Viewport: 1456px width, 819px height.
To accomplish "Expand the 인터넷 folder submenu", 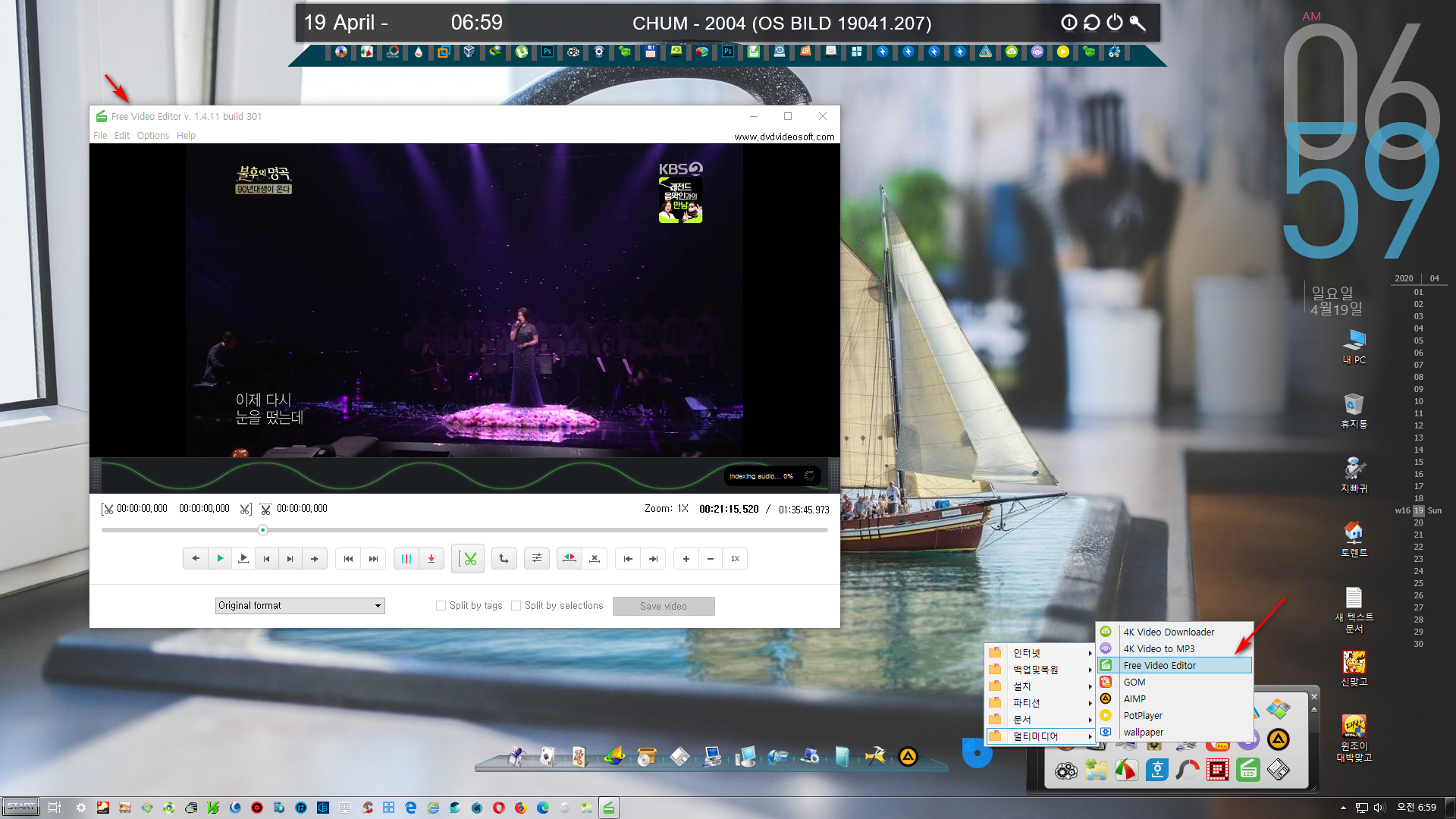I will [1040, 653].
